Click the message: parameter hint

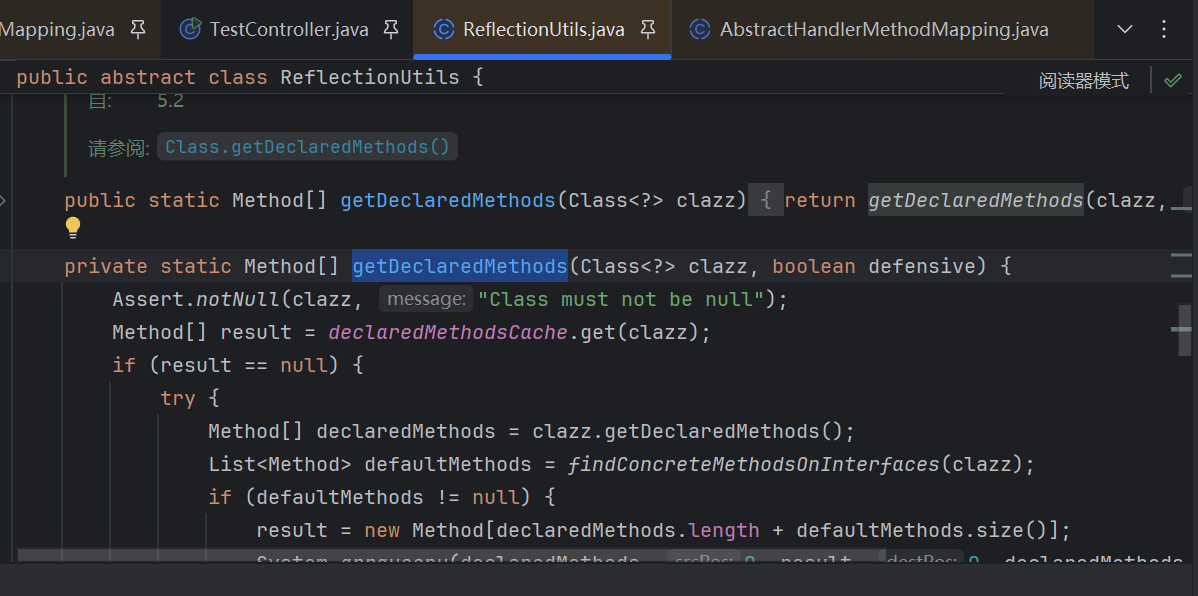(426, 300)
